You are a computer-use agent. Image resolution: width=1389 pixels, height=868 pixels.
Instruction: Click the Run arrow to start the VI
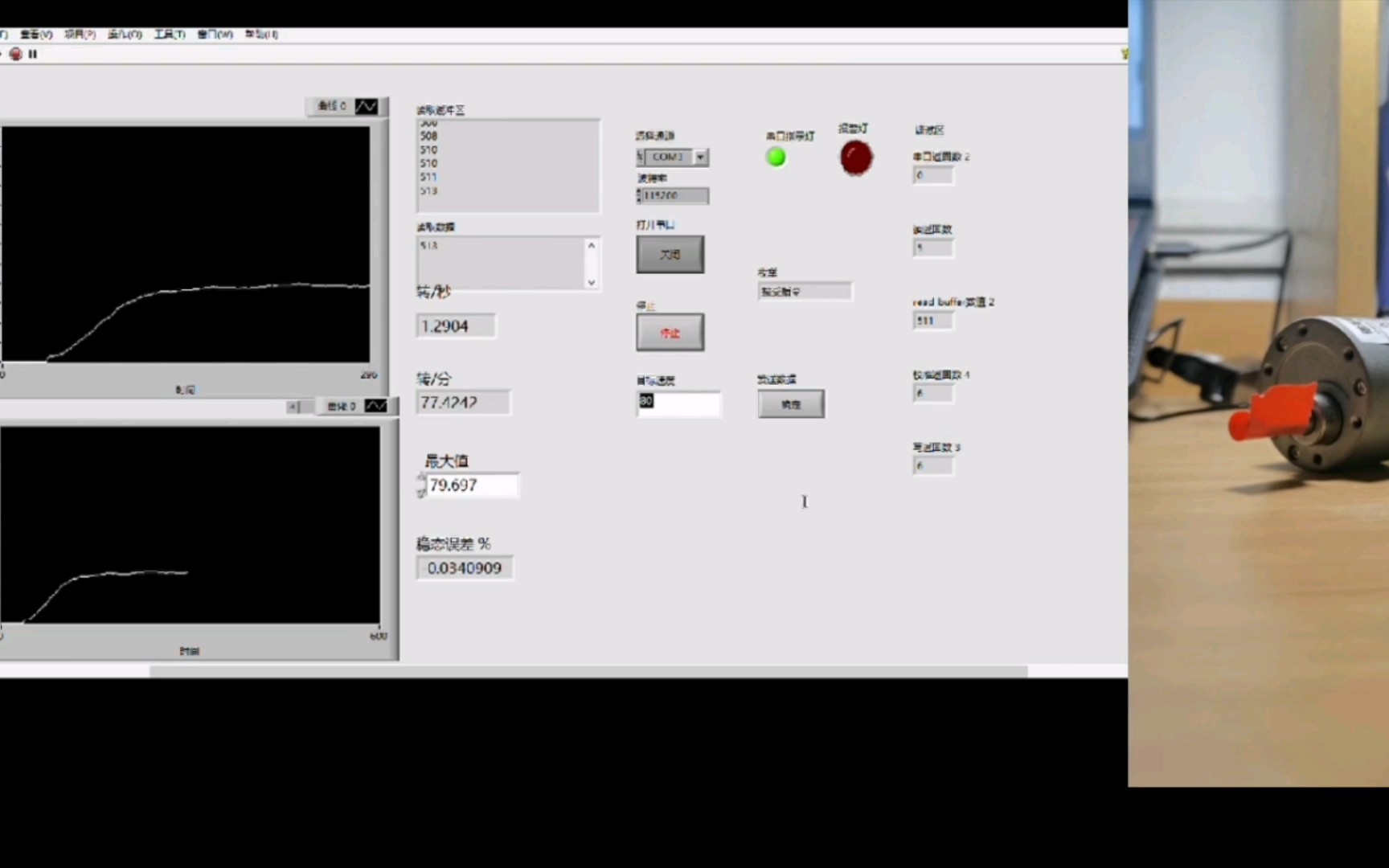(x=3, y=54)
